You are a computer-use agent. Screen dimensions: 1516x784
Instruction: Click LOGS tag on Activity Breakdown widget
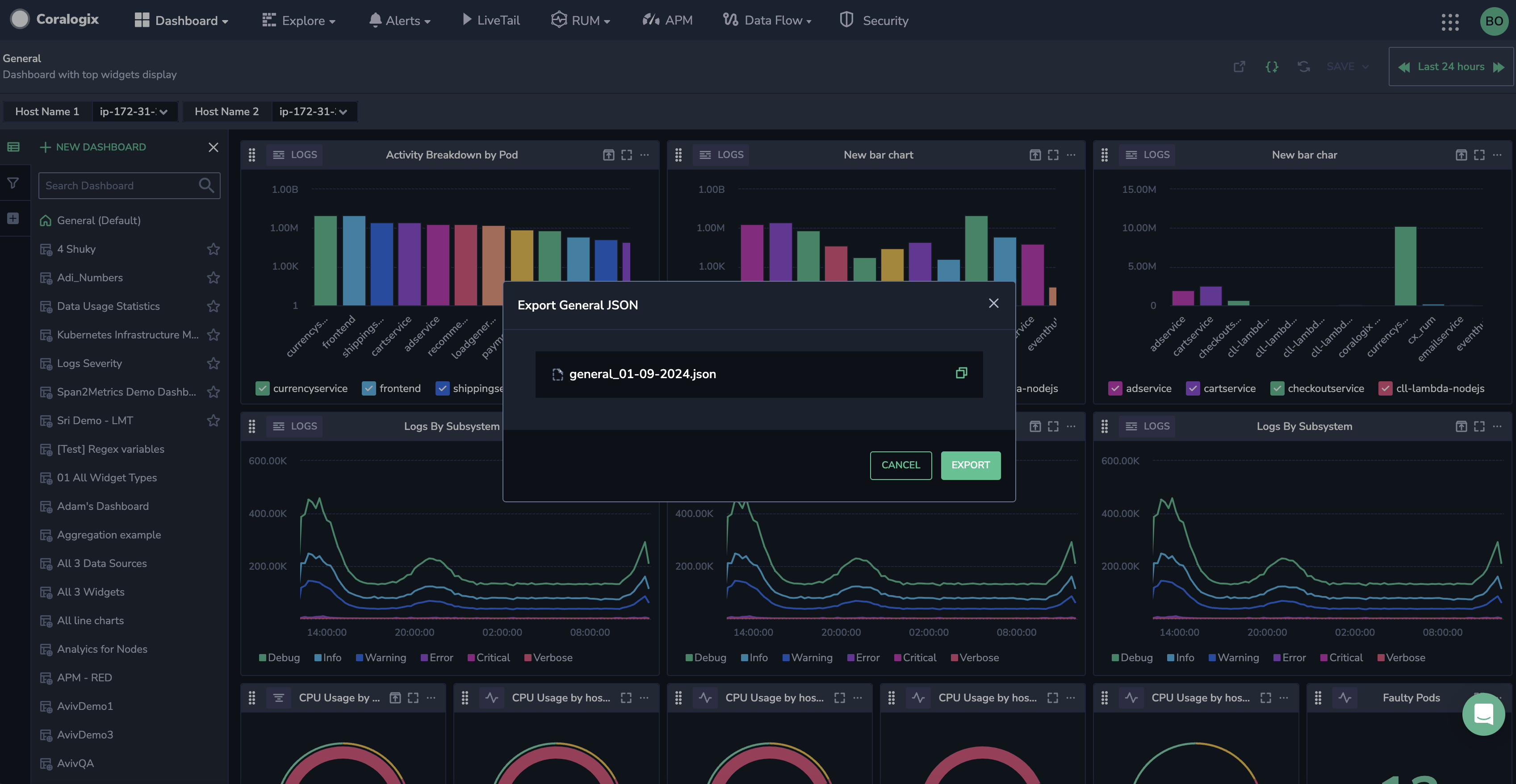[x=295, y=154]
